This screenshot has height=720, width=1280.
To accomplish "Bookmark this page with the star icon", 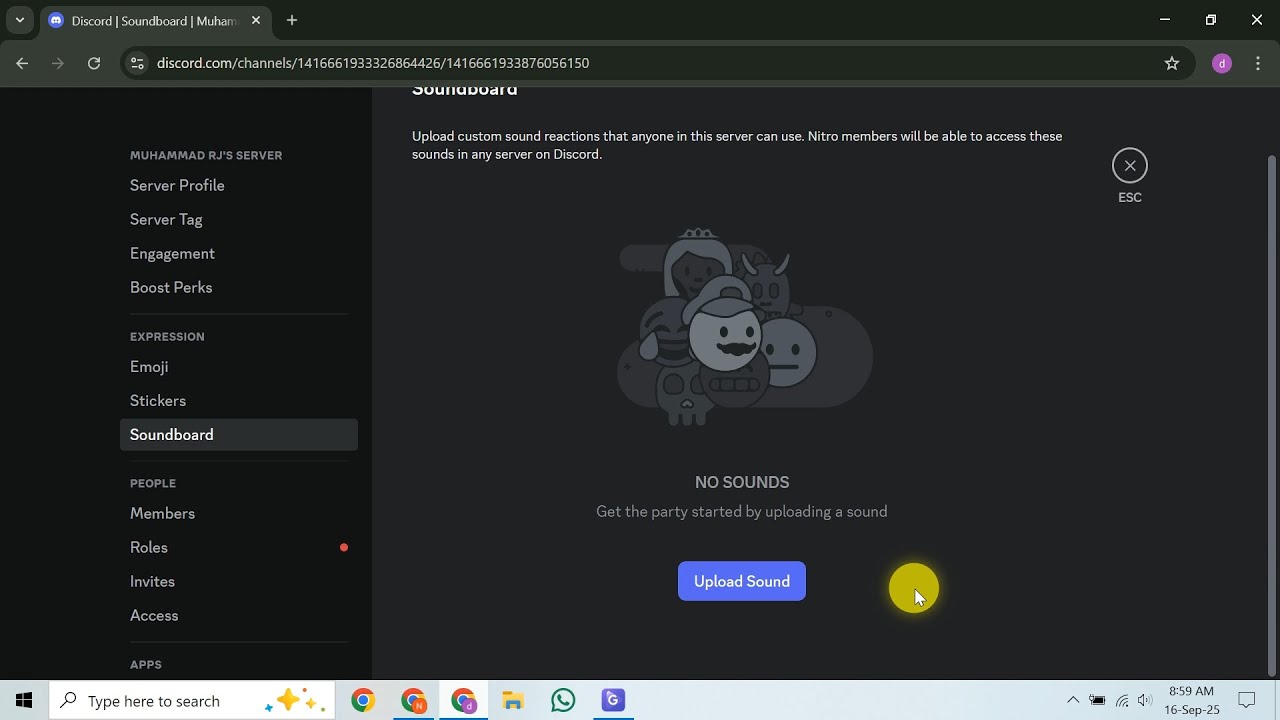I will point(1172,63).
